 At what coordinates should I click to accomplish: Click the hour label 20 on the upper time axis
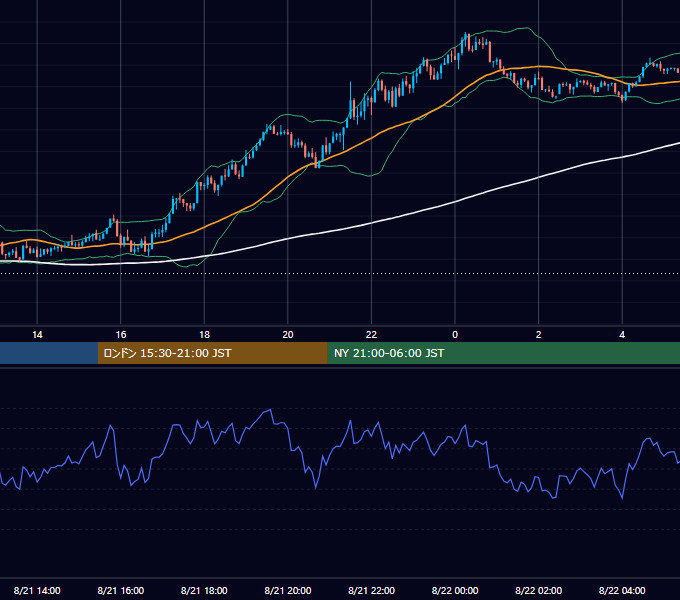point(288,335)
